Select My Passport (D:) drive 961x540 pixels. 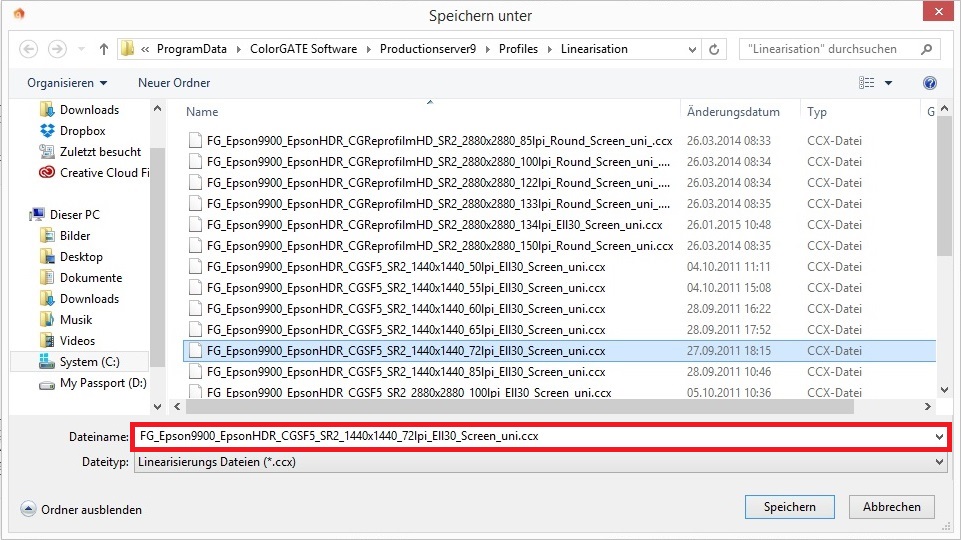coord(102,383)
